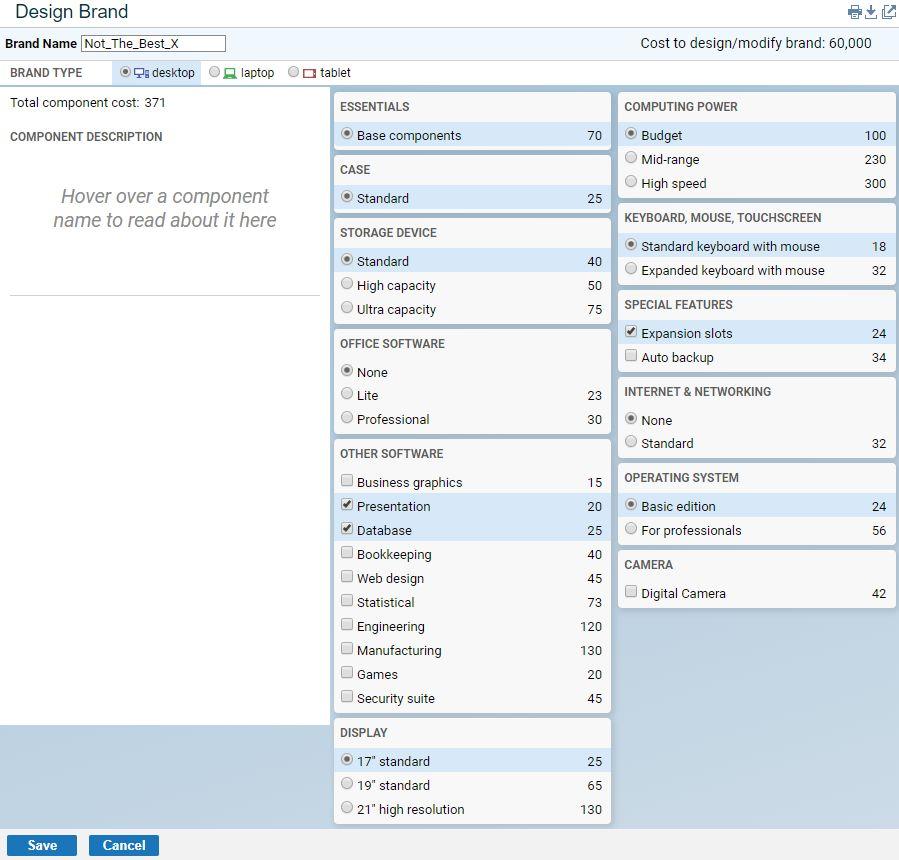Choose Standard keyboard with mouse

point(631,245)
